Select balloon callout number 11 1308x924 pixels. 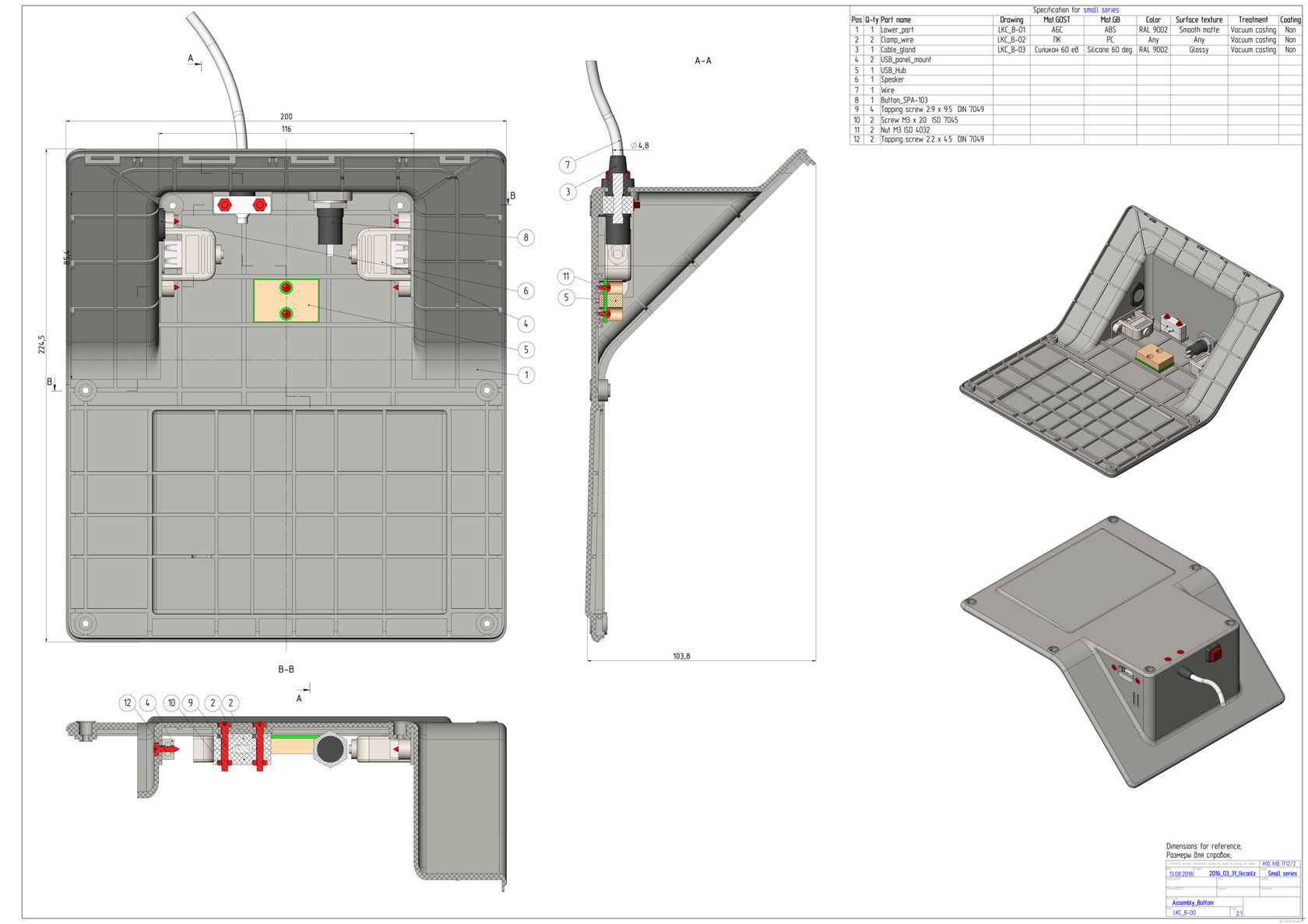[x=566, y=276]
